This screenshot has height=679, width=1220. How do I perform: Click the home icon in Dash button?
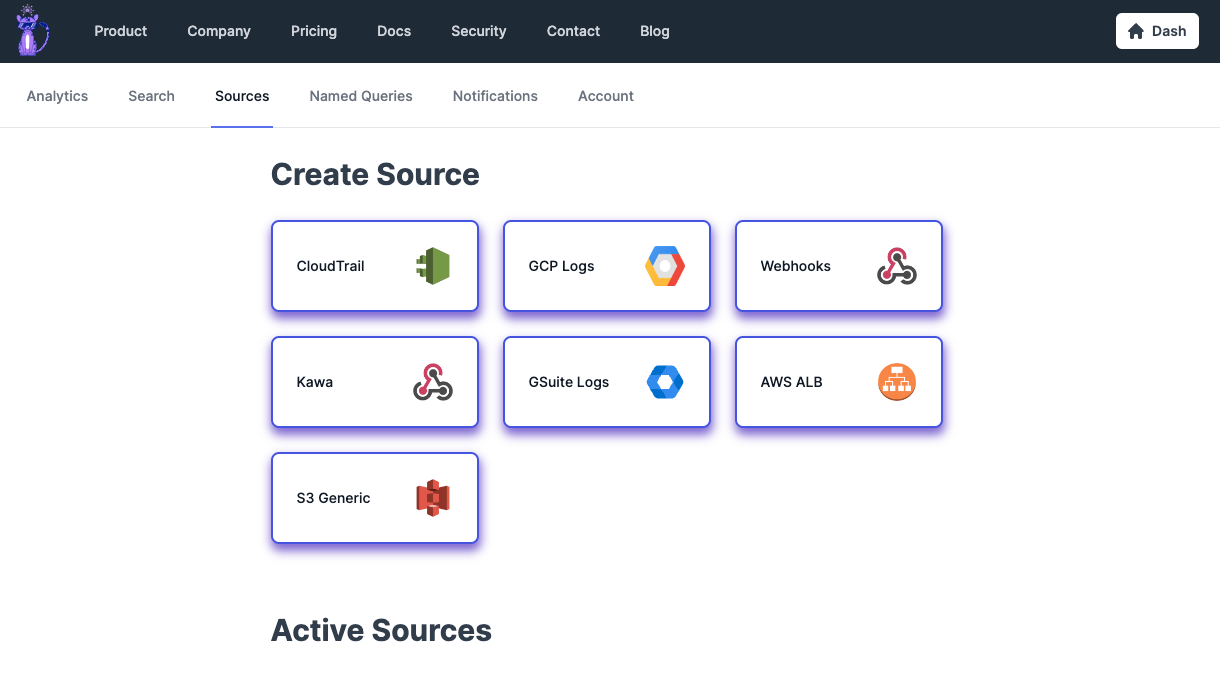[1136, 31]
